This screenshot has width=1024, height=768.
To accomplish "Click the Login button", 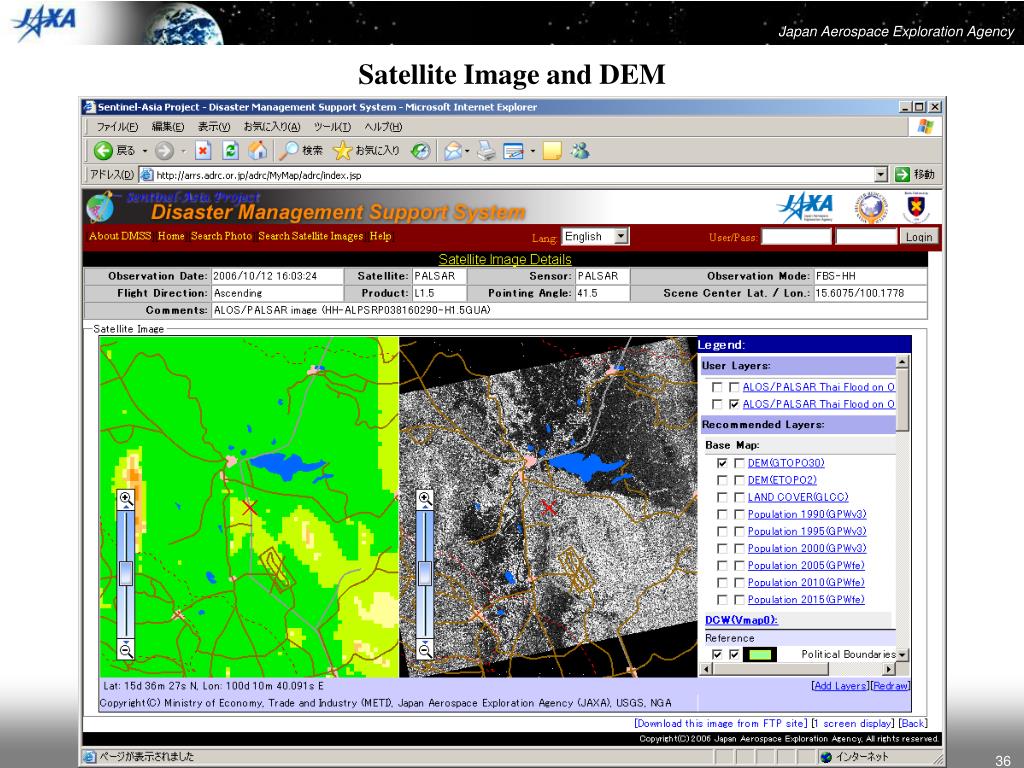I will (x=919, y=236).
